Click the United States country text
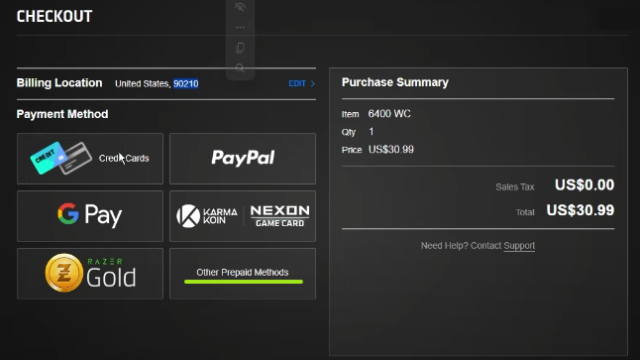This screenshot has width=640, height=360. (x=142, y=84)
